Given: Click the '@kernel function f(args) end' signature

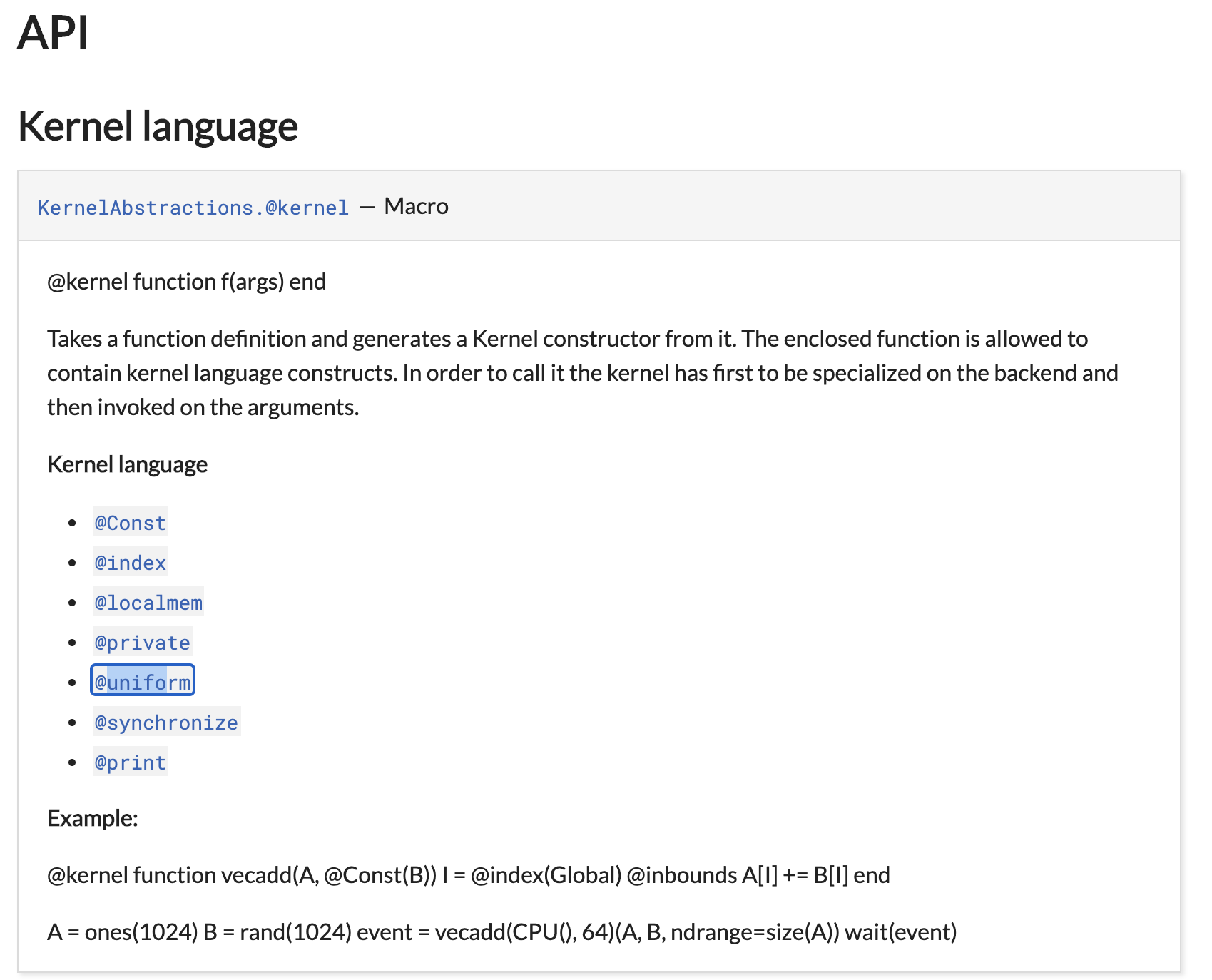Looking at the screenshot, I should coord(187,282).
